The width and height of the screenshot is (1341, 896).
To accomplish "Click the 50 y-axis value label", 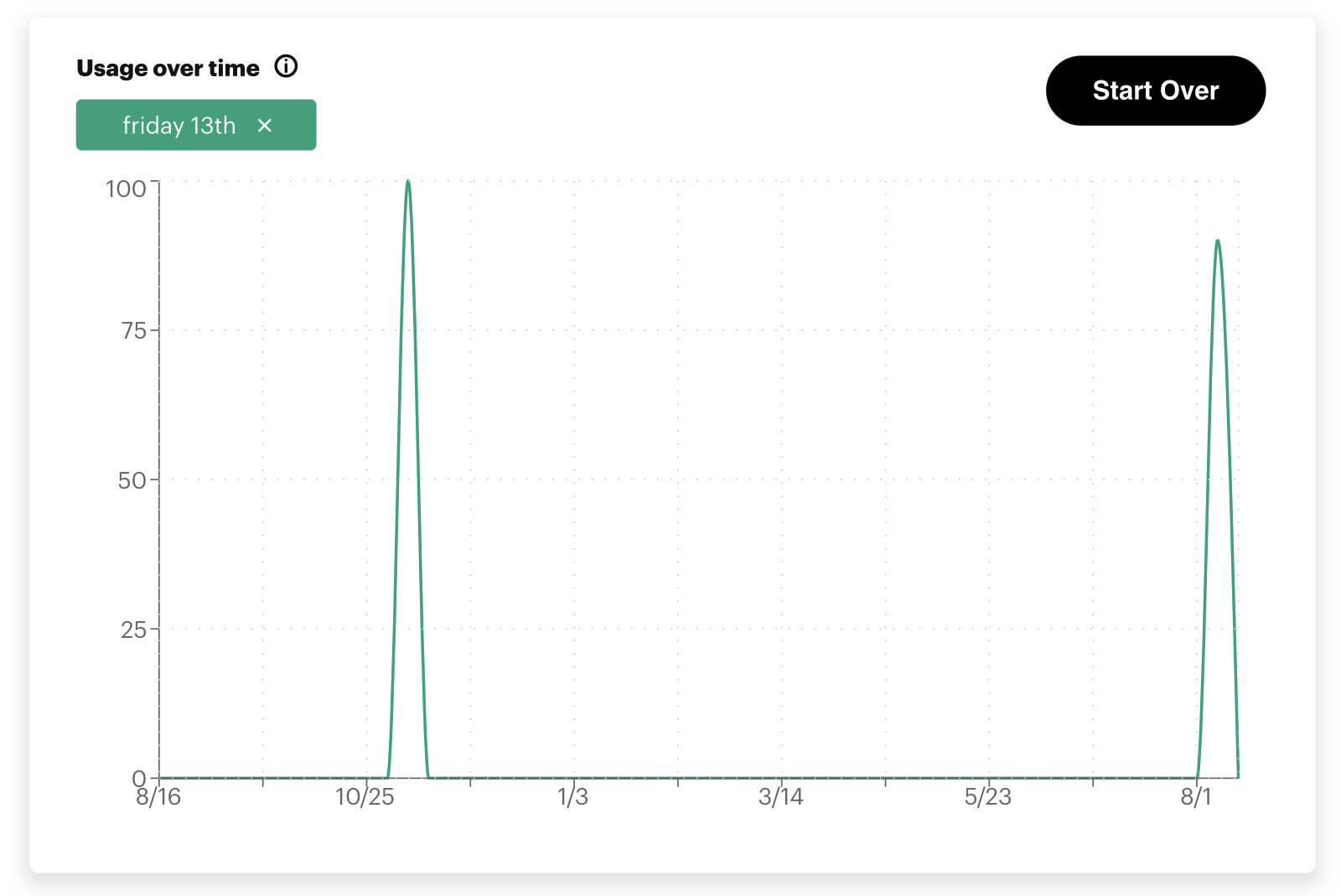I will (132, 481).
